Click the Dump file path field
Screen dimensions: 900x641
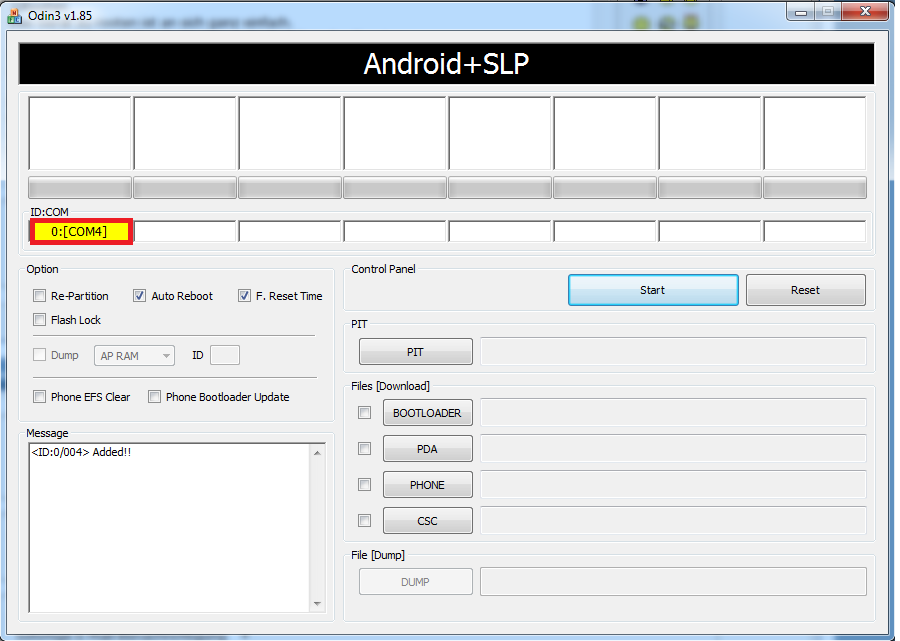[x=673, y=582]
